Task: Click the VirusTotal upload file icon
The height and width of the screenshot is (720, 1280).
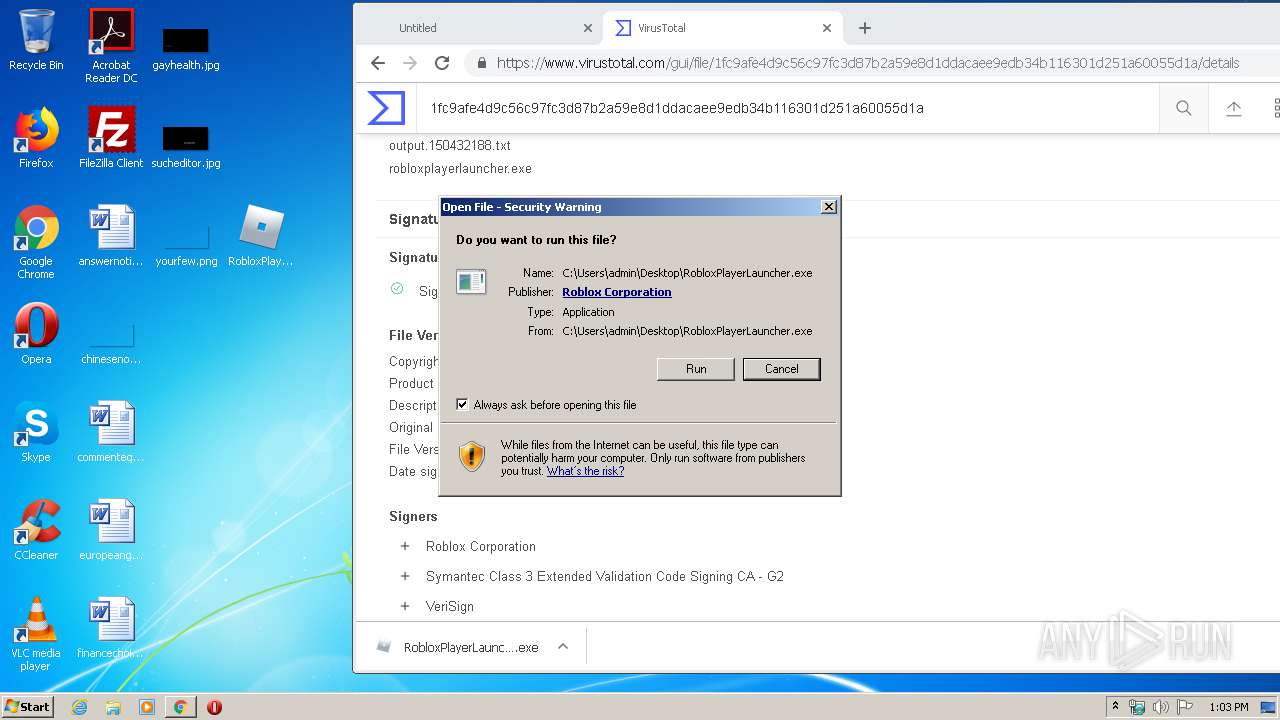Action: [1234, 108]
